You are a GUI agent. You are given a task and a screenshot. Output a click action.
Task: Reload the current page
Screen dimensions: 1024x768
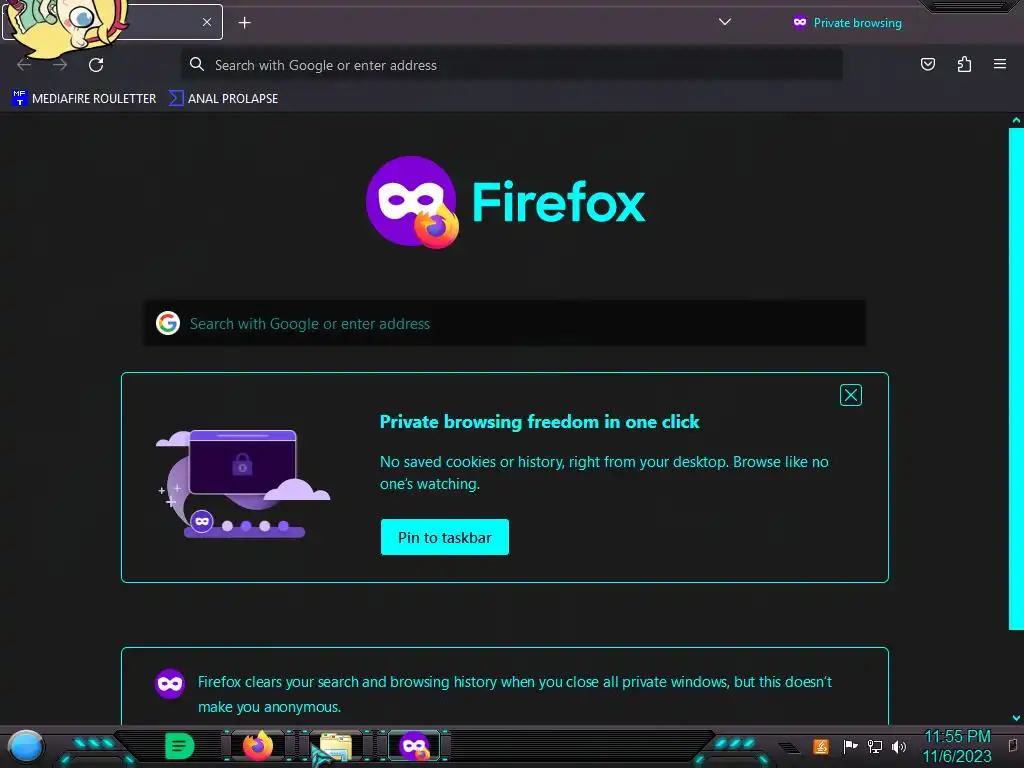(96, 65)
